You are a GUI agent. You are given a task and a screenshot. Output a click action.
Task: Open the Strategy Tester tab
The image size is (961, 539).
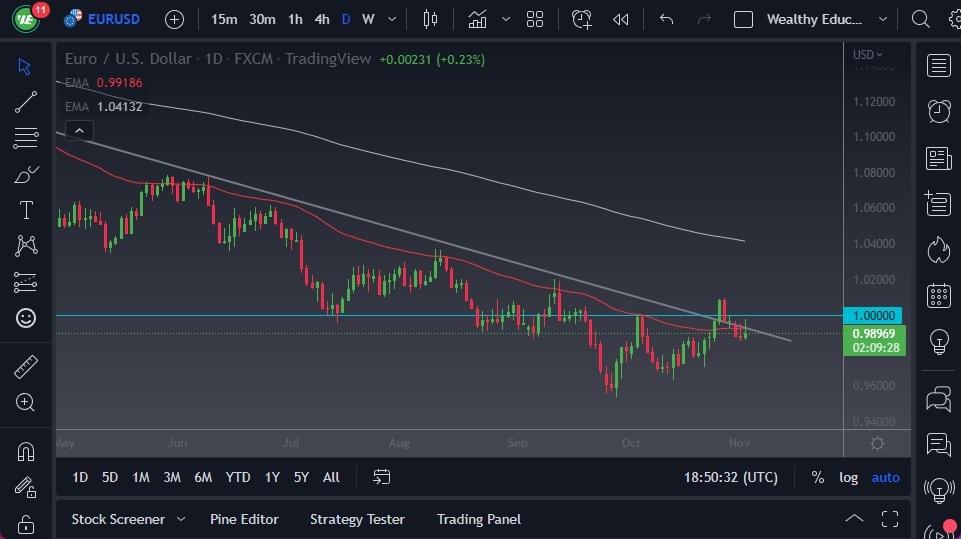[x=357, y=519]
